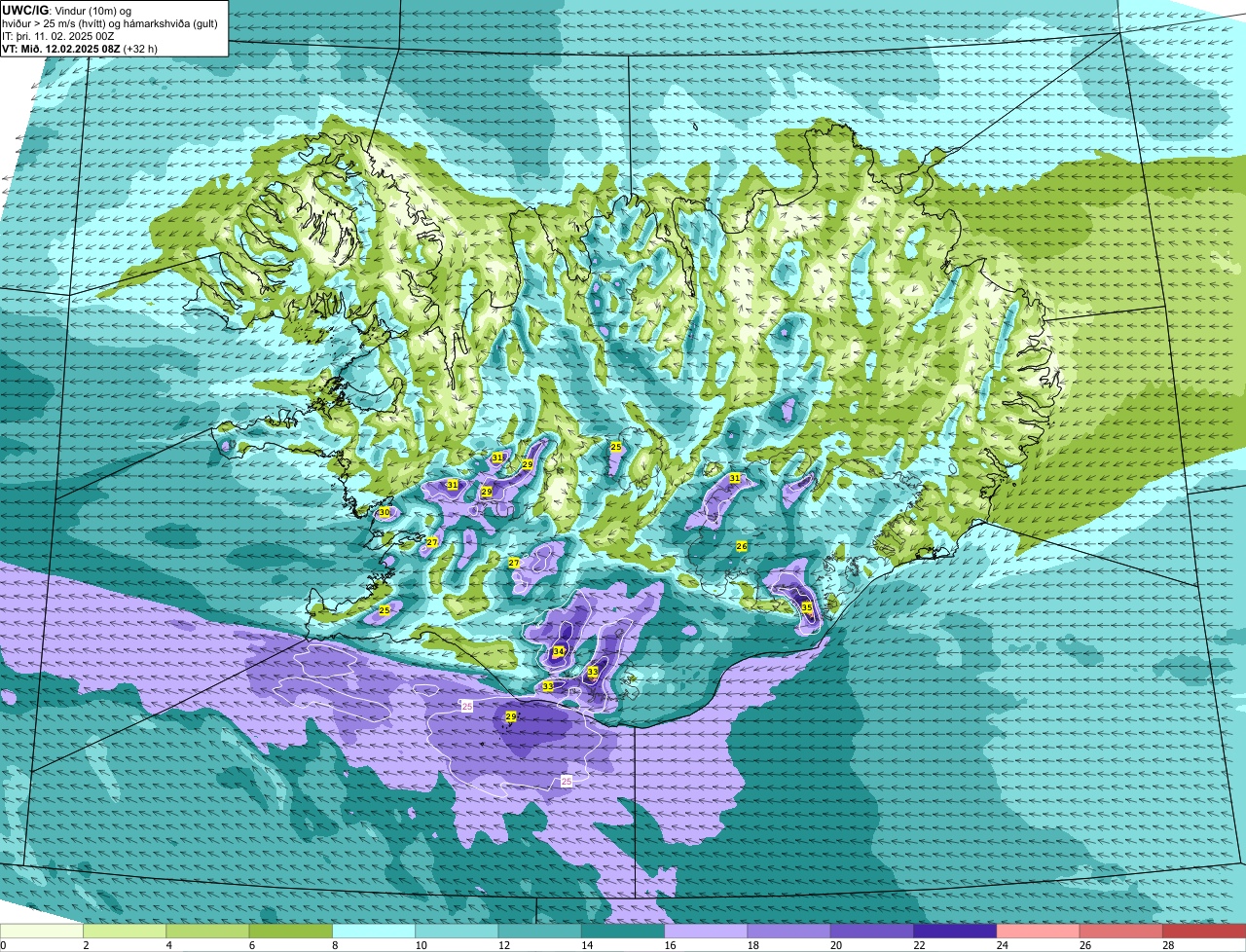The width and height of the screenshot is (1246, 952).
Task: Click the 'IT: þri. 11. 02. 2025 00Z' line
Action: coord(58,35)
